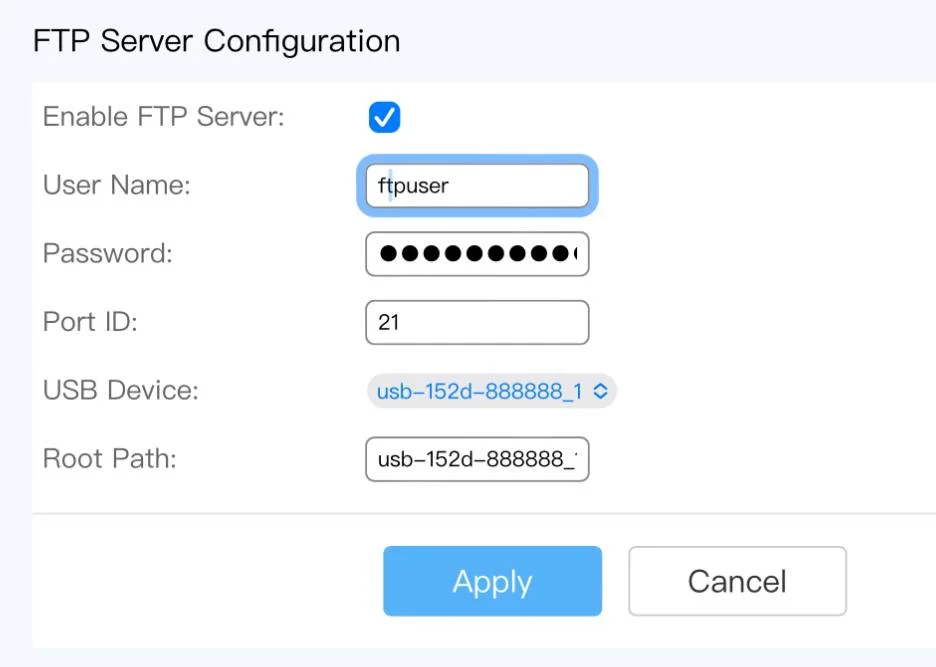Click the Root Path label
This screenshot has width=936, height=667.
coord(110,459)
